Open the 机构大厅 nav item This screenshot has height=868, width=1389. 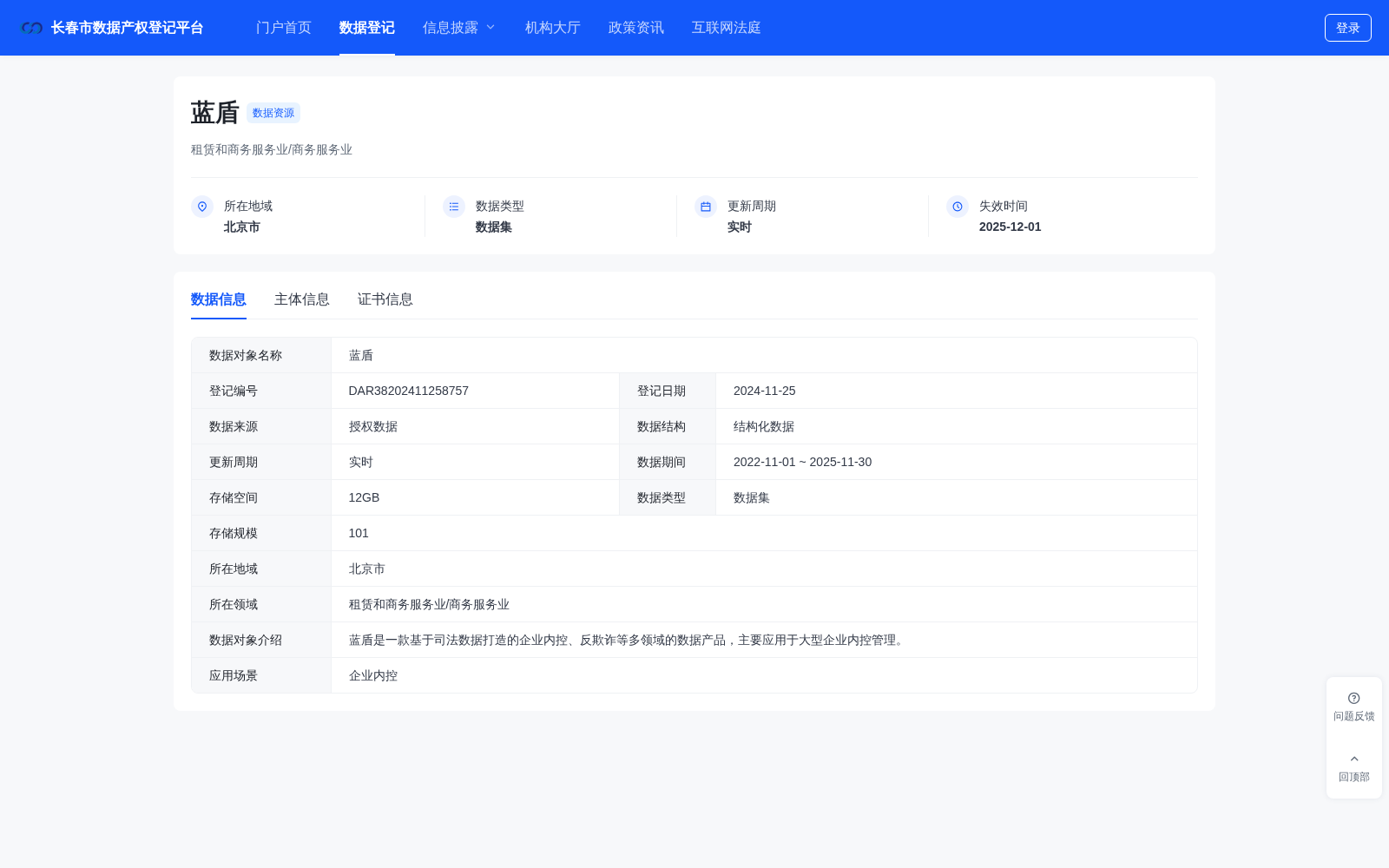tap(553, 28)
